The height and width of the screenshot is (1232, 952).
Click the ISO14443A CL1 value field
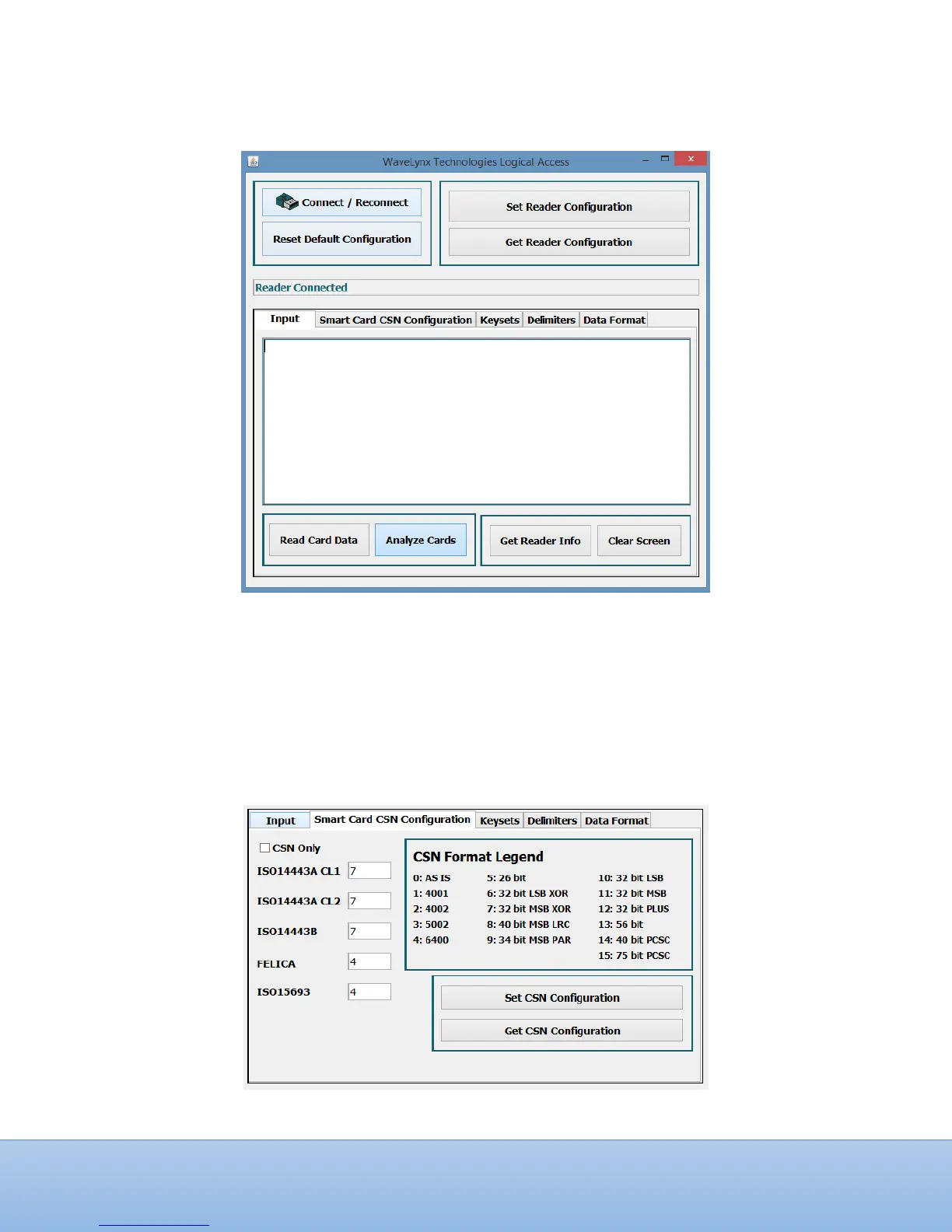[x=369, y=870]
